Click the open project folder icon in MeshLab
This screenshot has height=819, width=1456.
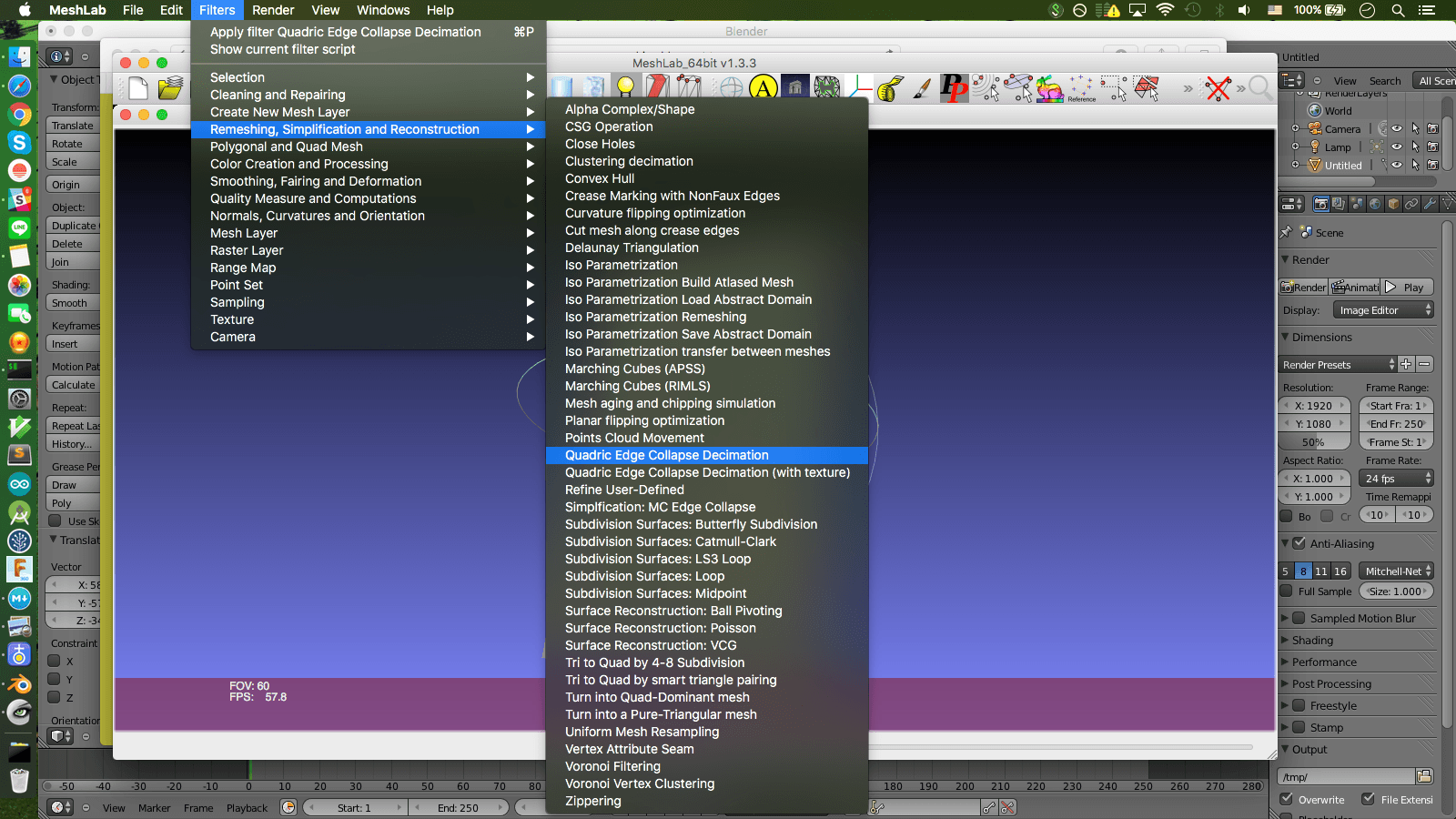click(170, 88)
